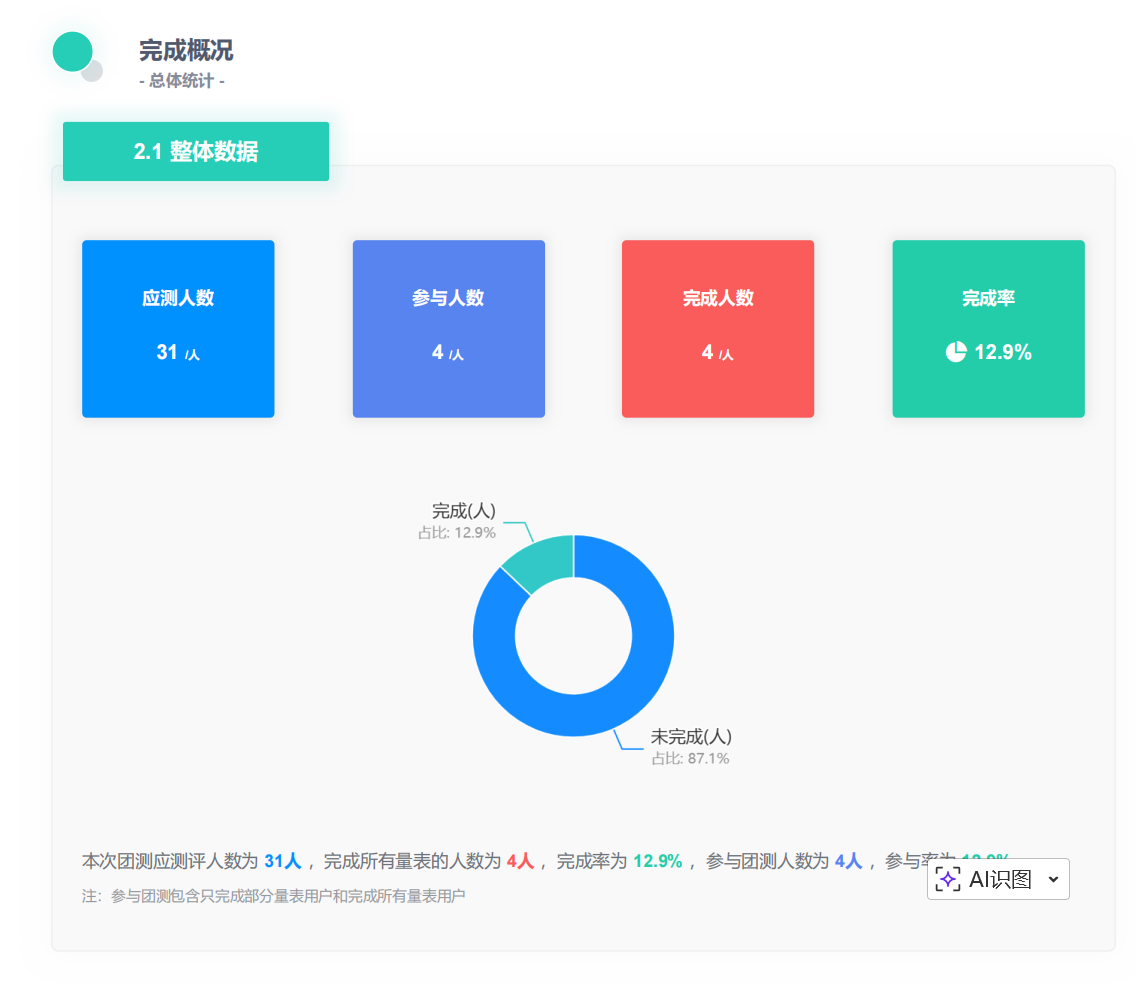Click the AI识图 scan icon
Image resolution: width=1136 pixels, height=999 pixels.
[x=948, y=879]
